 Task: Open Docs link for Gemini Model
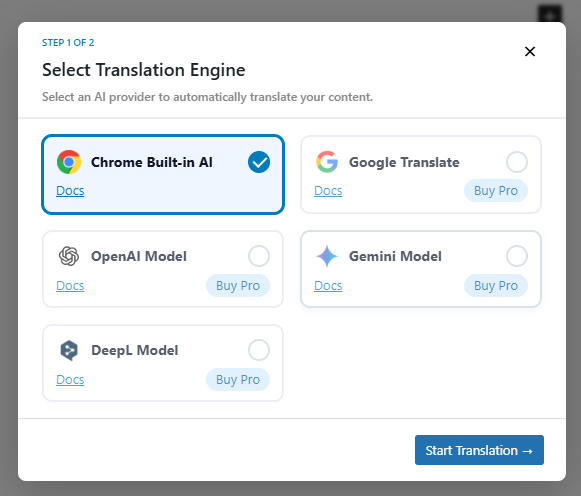click(328, 286)
